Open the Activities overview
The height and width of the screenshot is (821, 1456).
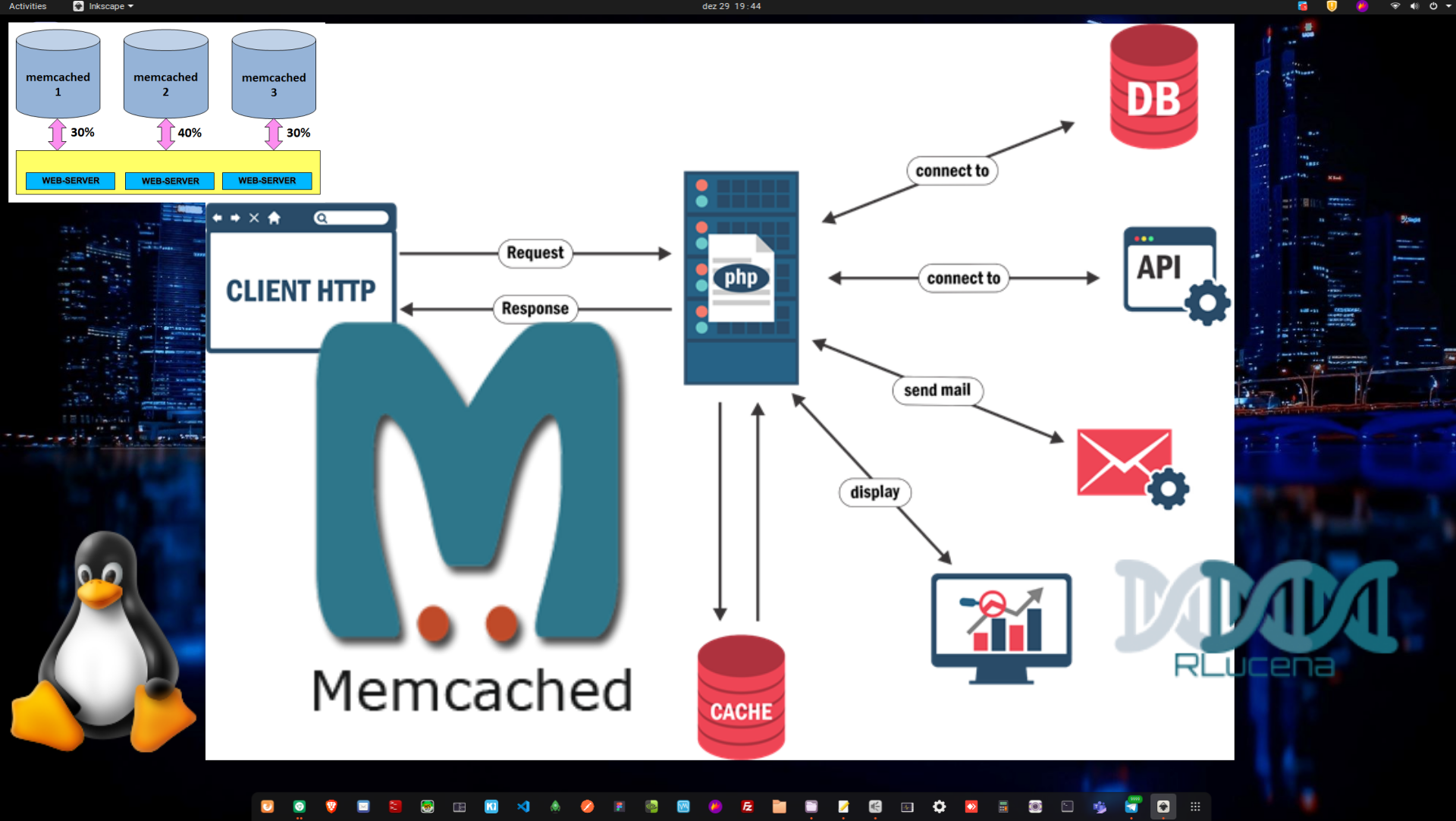point(28,7)
